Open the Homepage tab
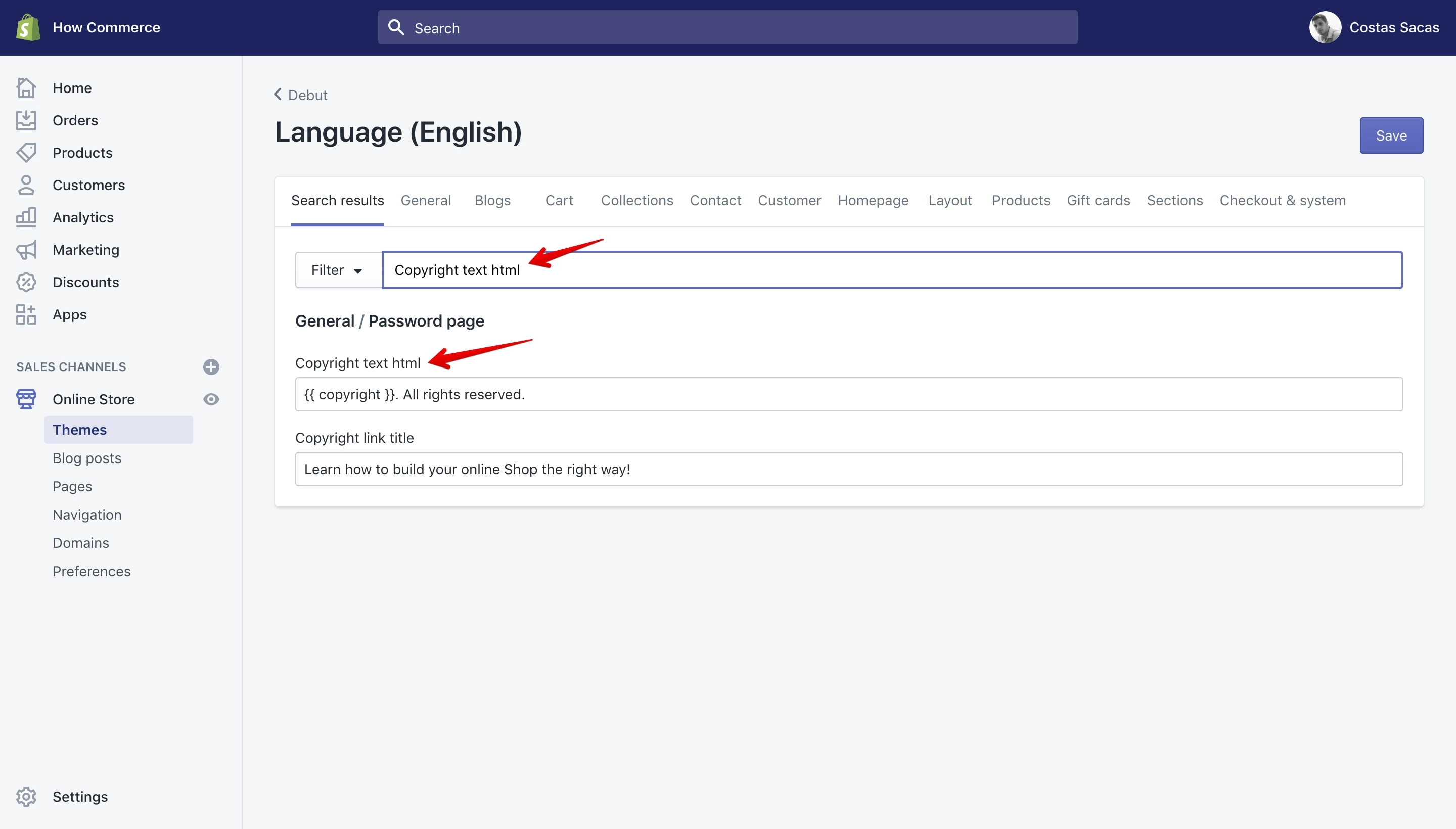The image size is (1456, 829). click(874, 200)
